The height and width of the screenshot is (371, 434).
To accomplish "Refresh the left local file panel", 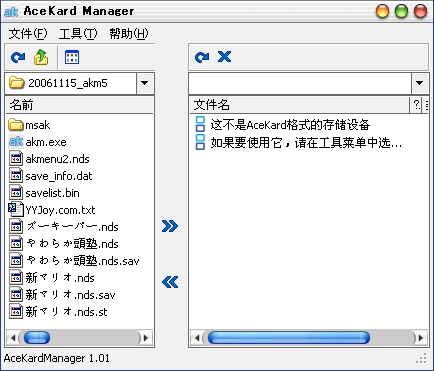I will tap(18, 57).
